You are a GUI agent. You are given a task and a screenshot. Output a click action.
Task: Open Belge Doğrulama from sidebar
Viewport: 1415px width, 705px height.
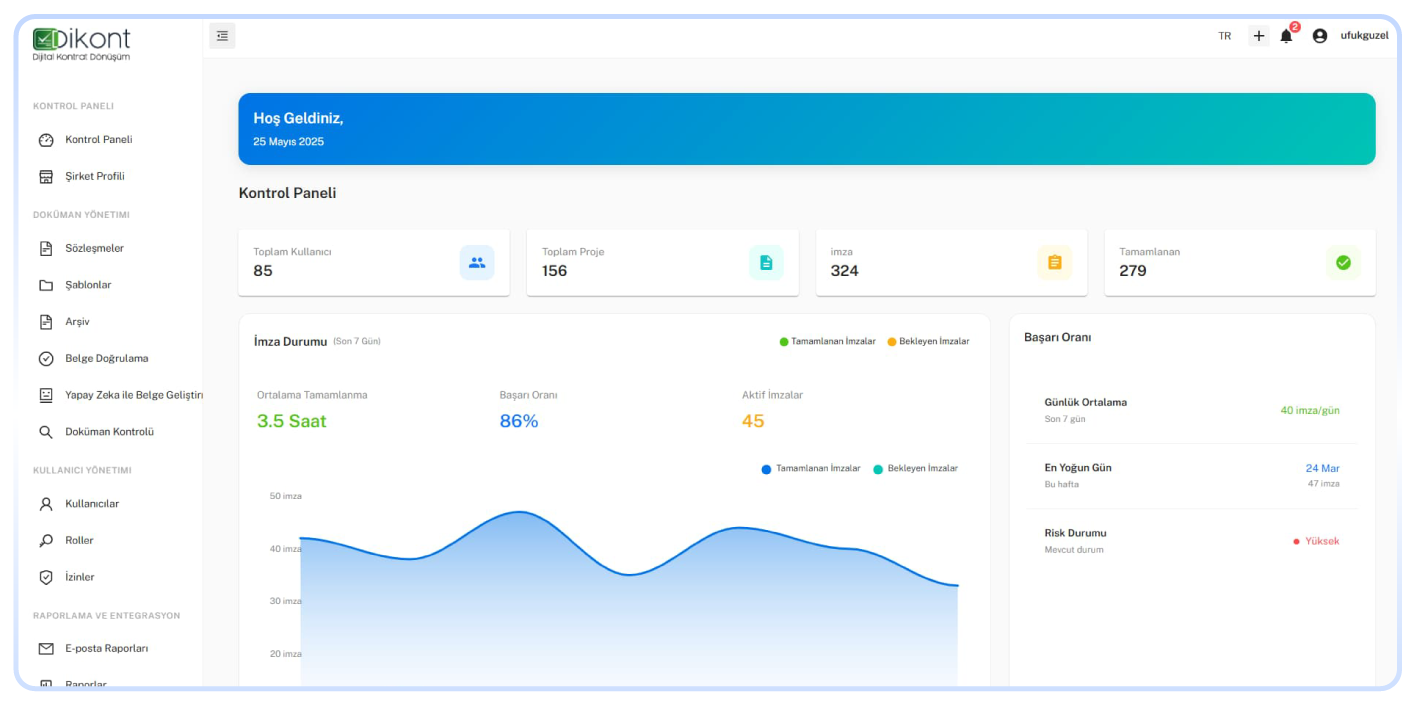click(106, 358)
